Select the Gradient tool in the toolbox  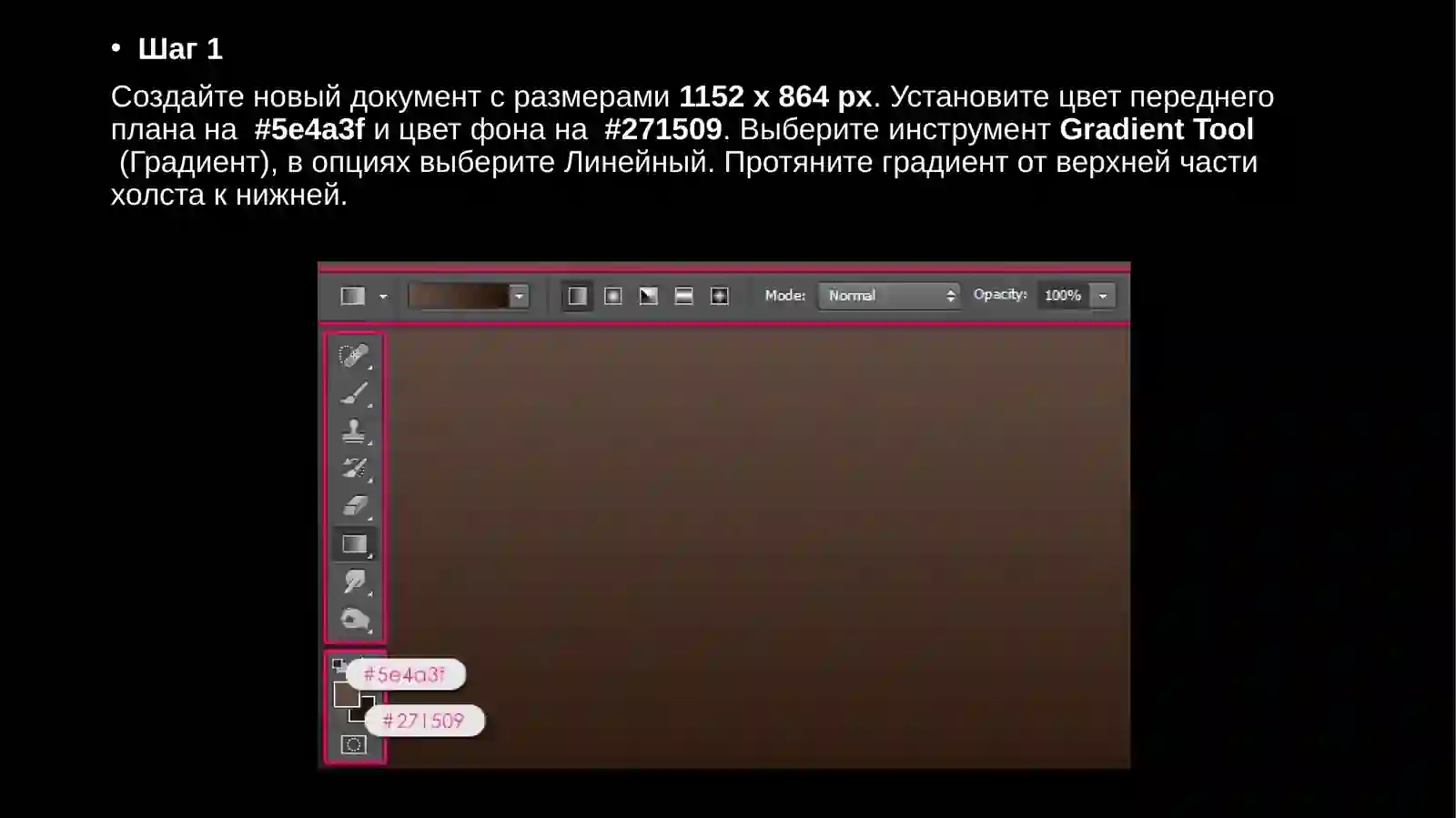354,544
